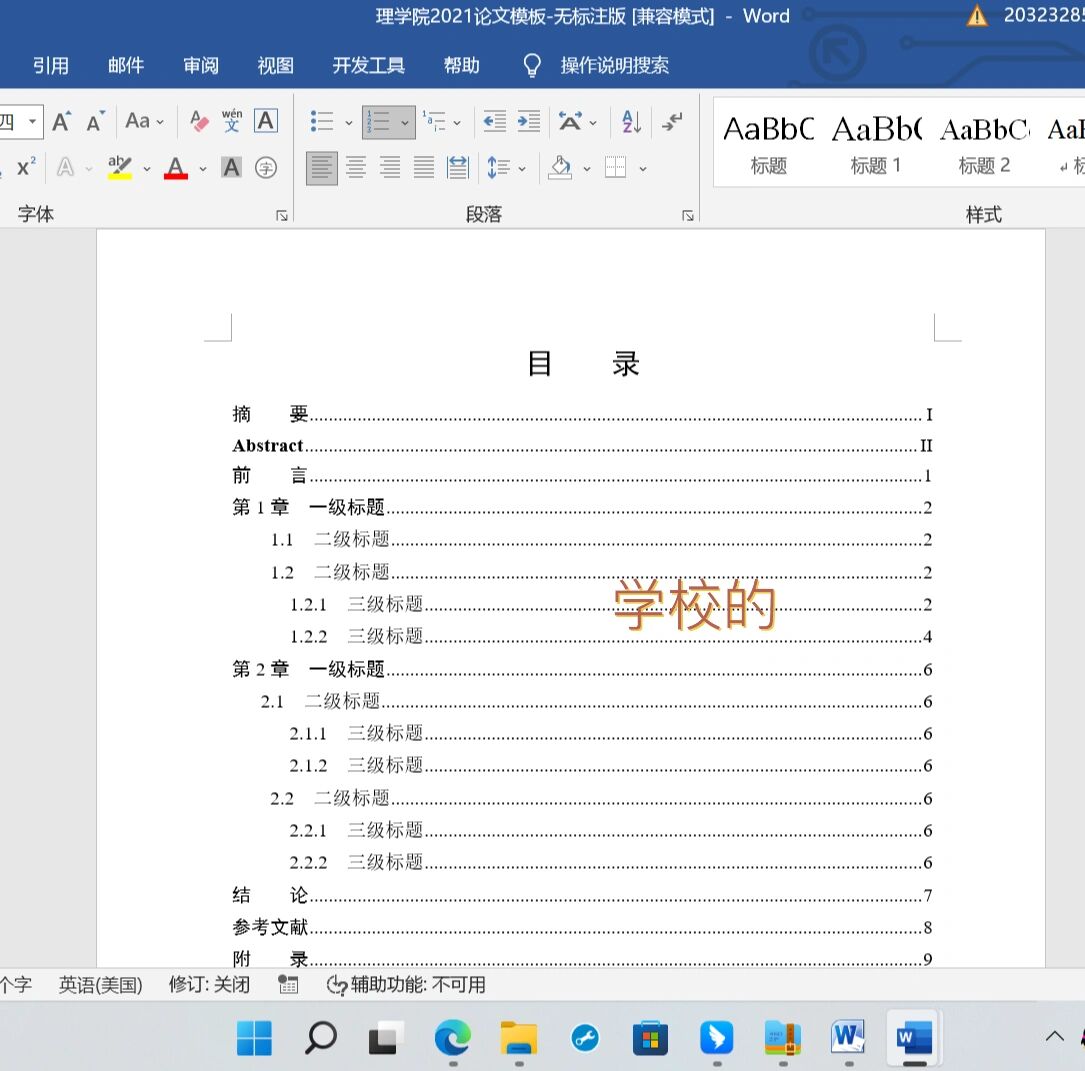The width and height of the screenshot is (1085, 1071).
Task: Click the Phonetic Guide wén icon
Action: [x=232, y=122]
